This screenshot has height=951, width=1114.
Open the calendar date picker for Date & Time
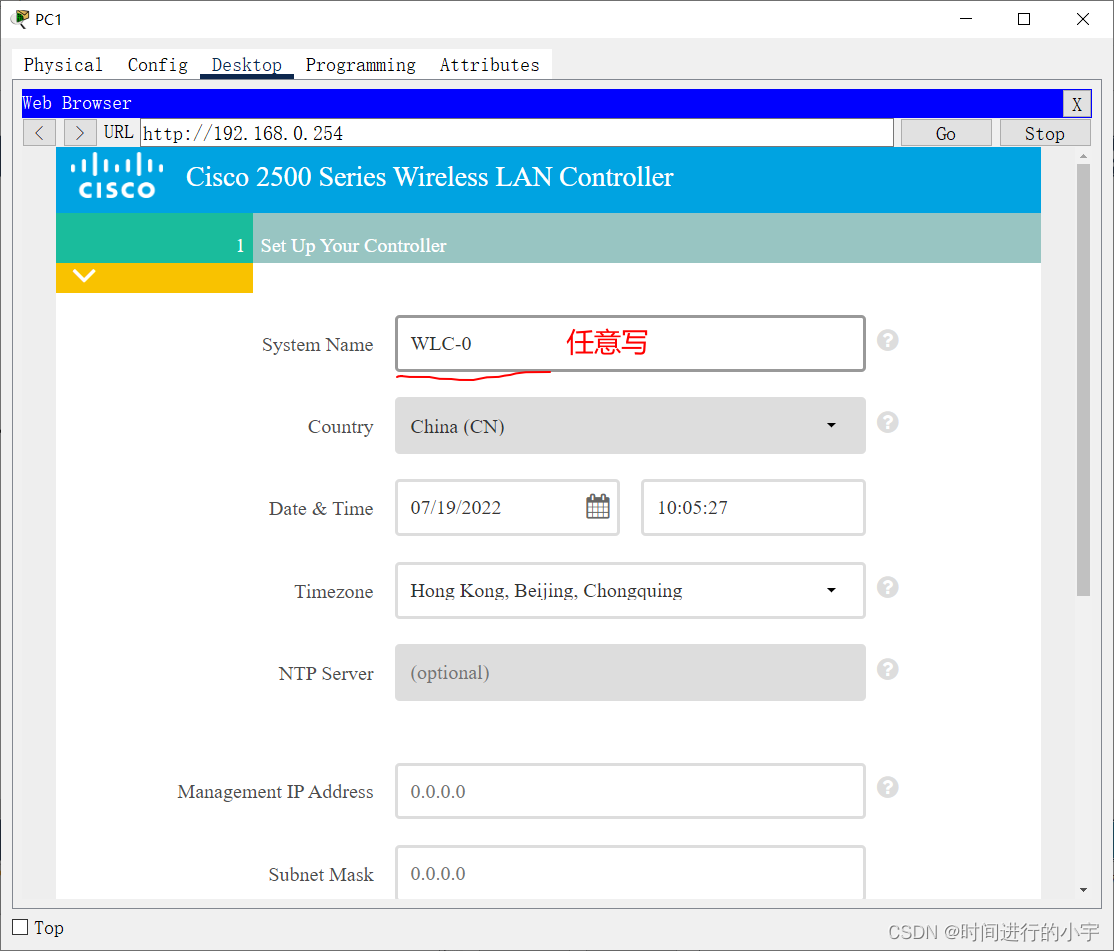pos(597,507)
